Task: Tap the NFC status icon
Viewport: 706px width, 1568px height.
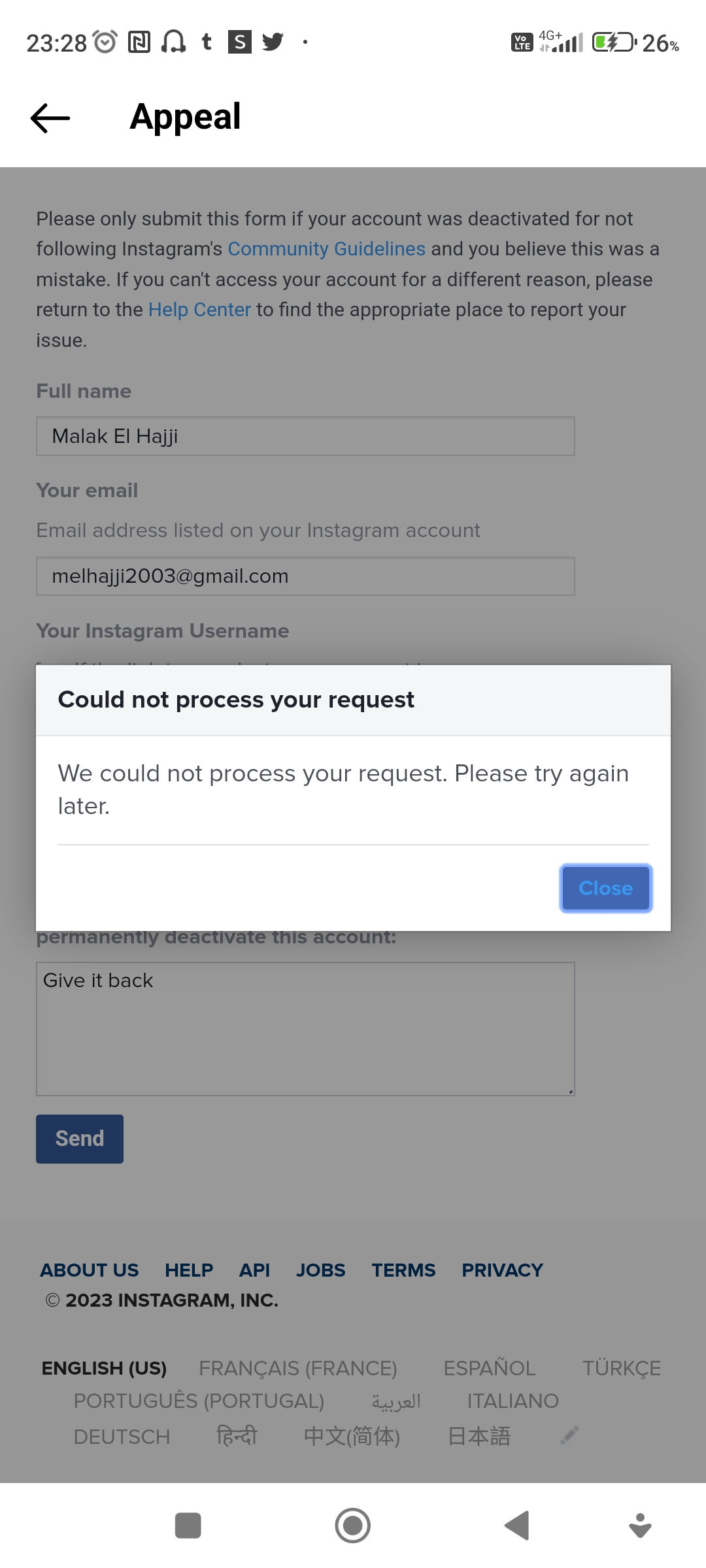Action: (x=138, y=42)
